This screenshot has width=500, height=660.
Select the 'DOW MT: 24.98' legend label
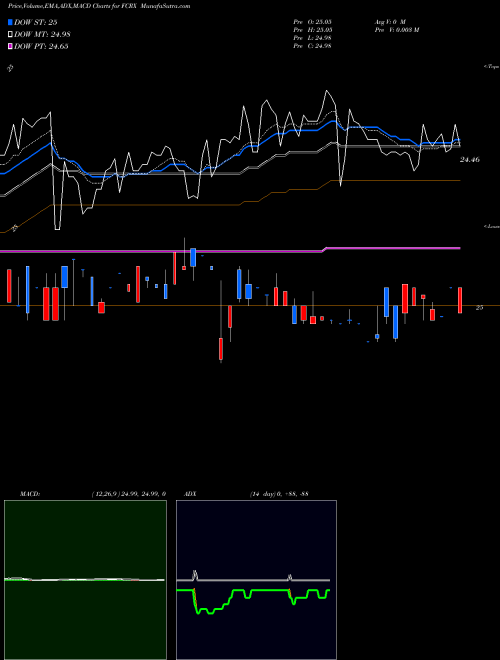click(42, 35)
